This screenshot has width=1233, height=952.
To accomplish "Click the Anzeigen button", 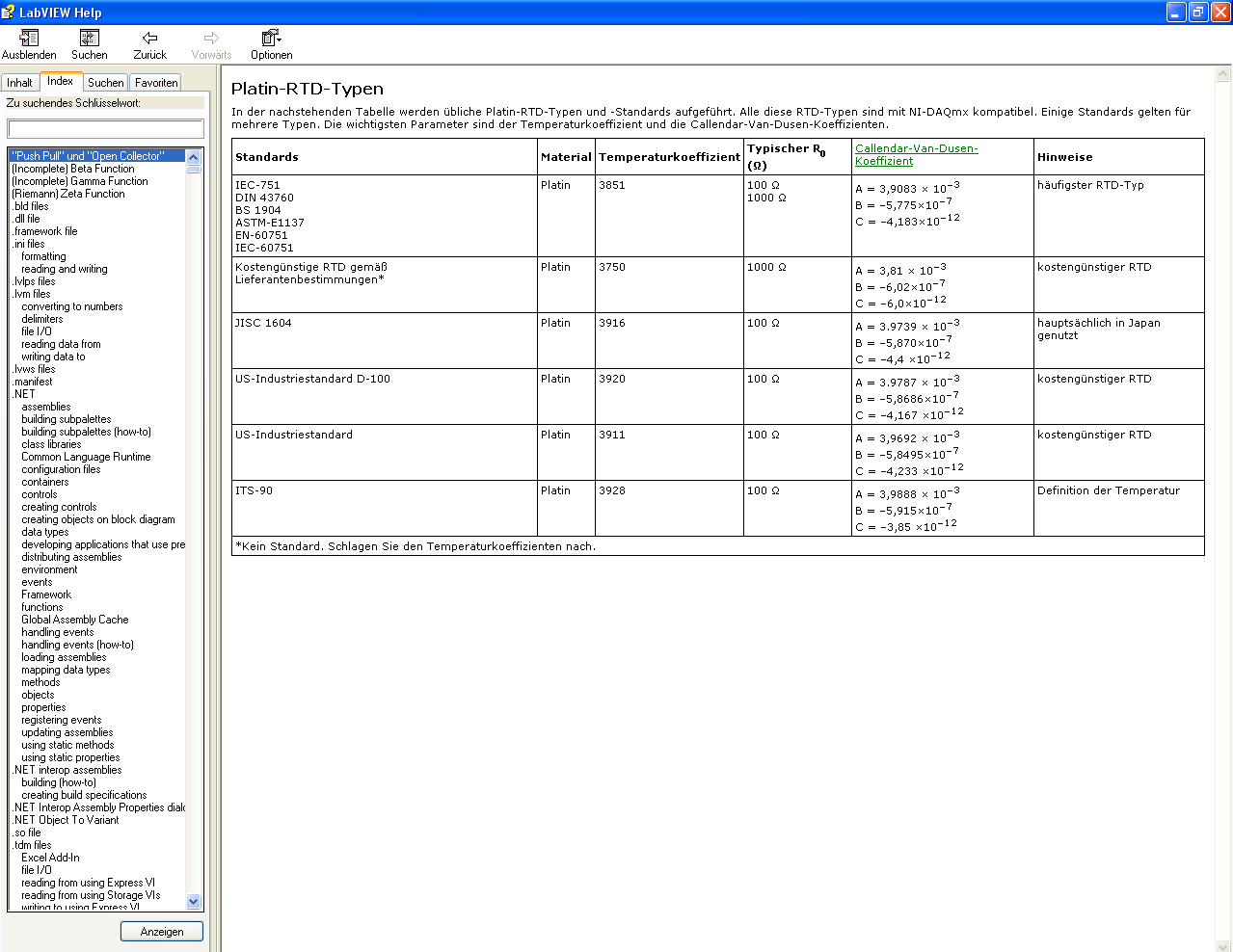I will click(162, 932).
